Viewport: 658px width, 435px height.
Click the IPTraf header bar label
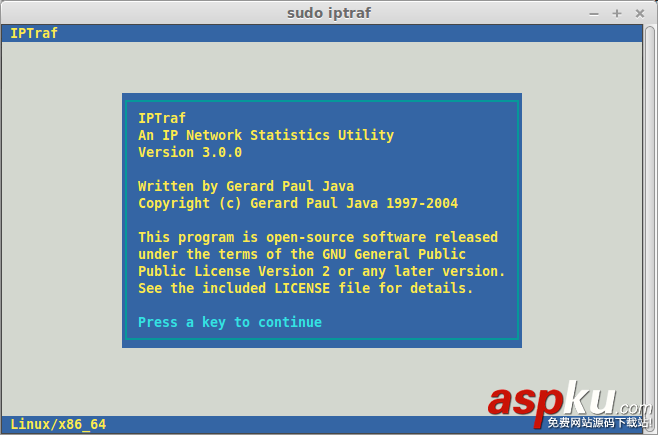(34, 33)
